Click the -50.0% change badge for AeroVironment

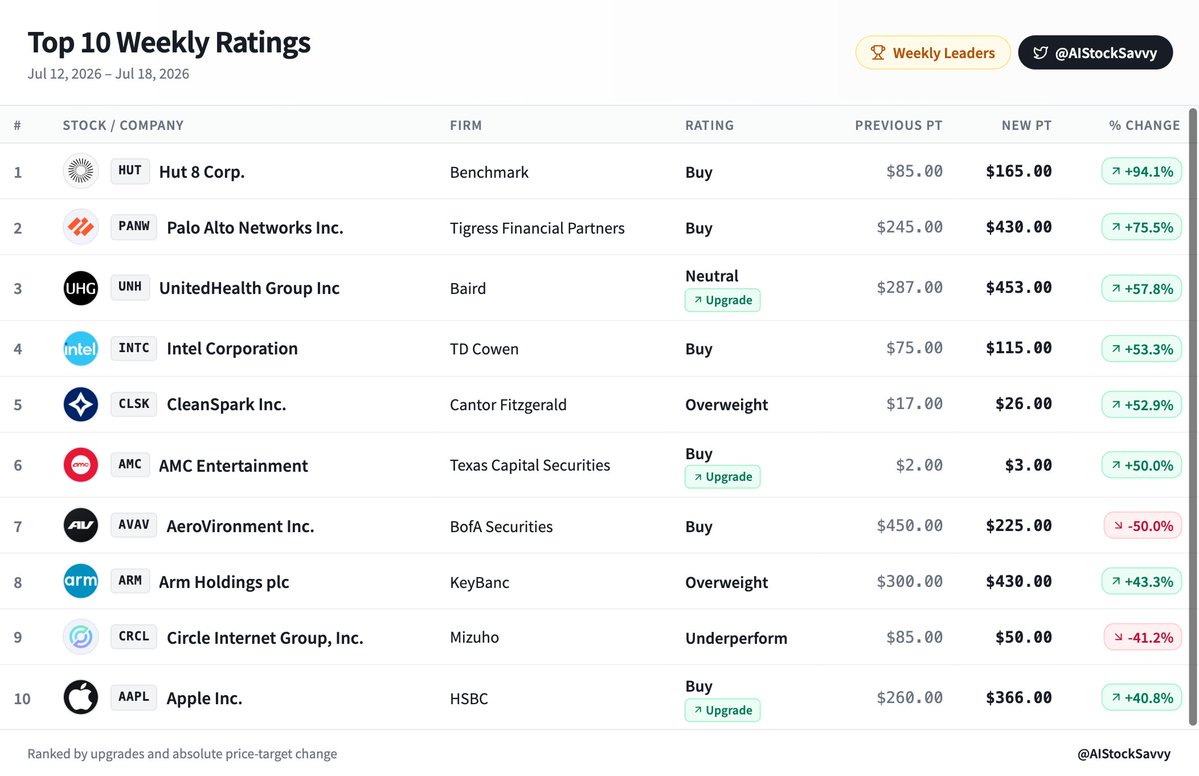(x=1142, y=526)
